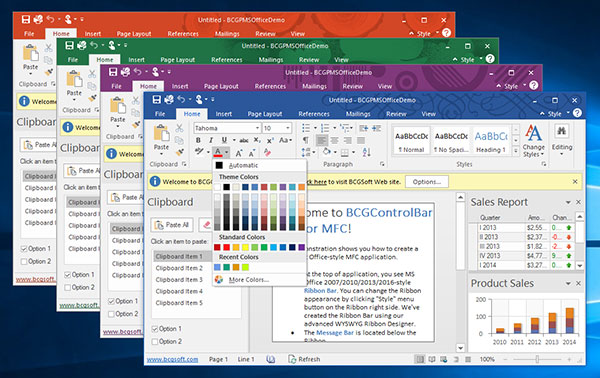Click Paste All button in blue window

172,225
